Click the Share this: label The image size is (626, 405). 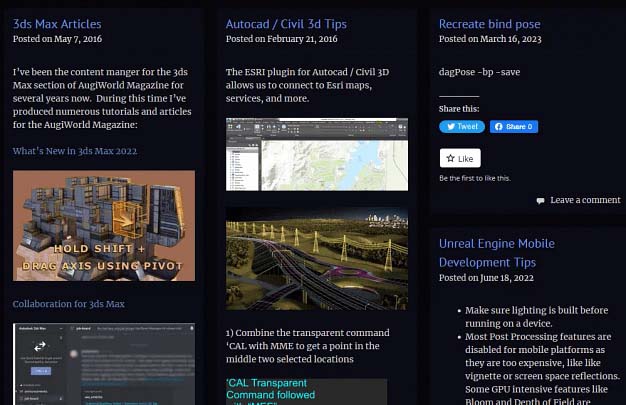coord(459,109)
